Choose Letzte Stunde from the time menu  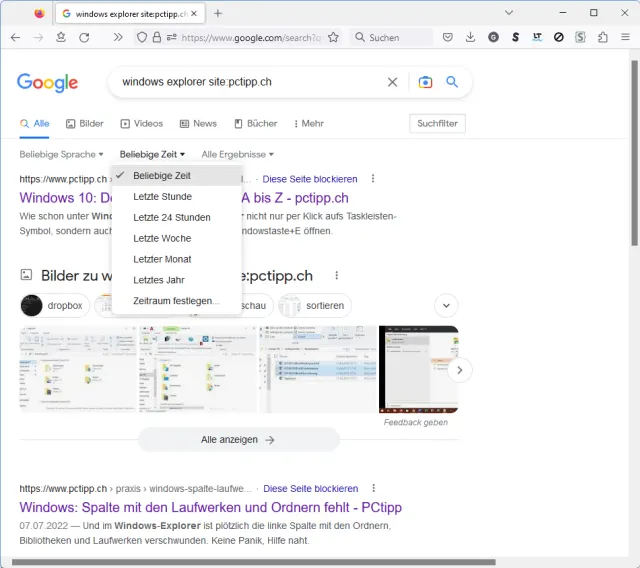click(x=177, y=197)
